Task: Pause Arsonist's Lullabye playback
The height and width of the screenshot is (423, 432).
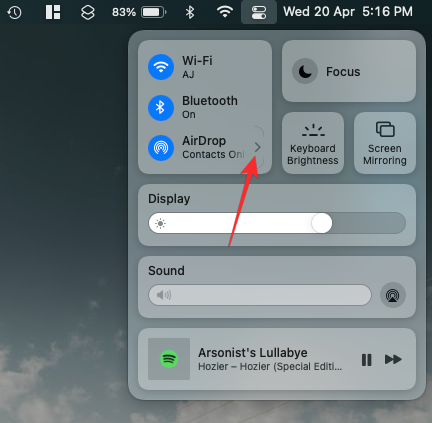Action: [366, 360]
